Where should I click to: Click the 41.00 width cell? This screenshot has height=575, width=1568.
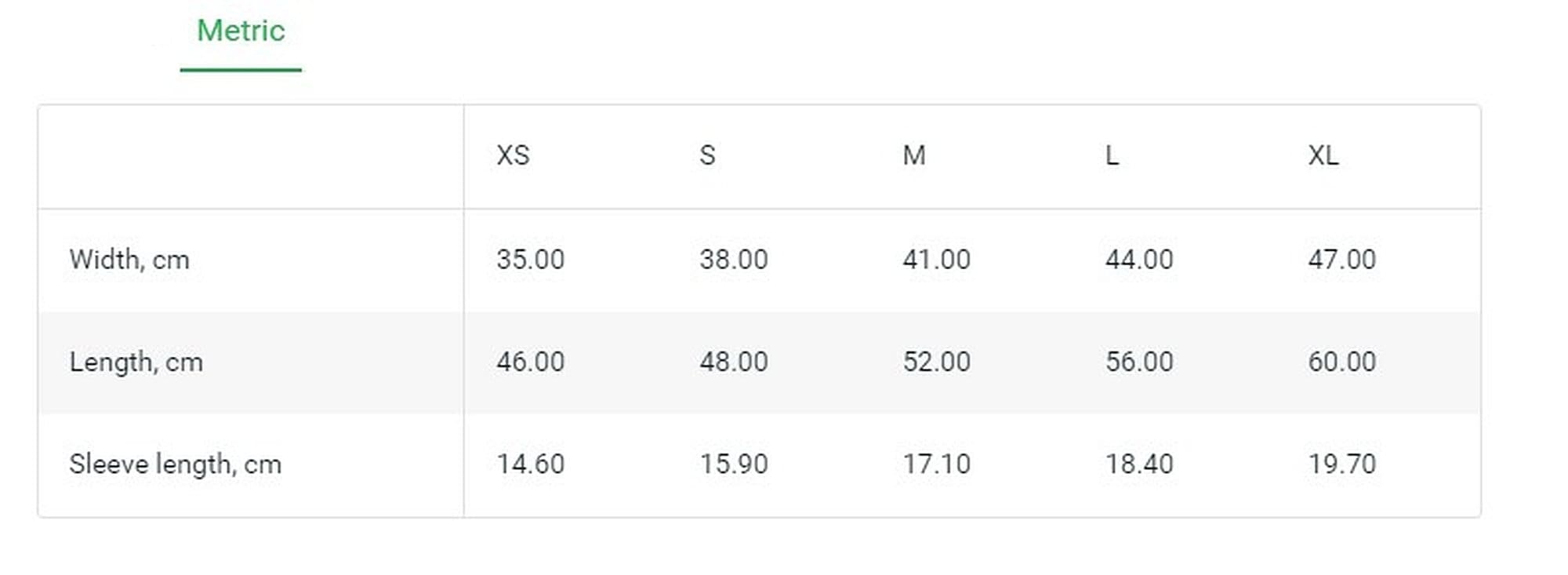pyautogui.click(x=937, y=260)
